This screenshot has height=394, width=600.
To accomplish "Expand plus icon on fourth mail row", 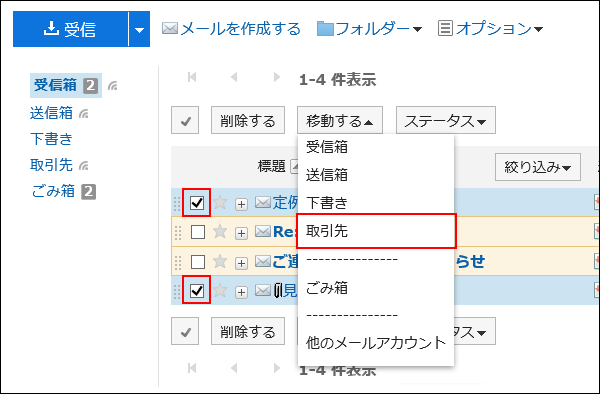I will pyautogui.click(x=241, y=293).
